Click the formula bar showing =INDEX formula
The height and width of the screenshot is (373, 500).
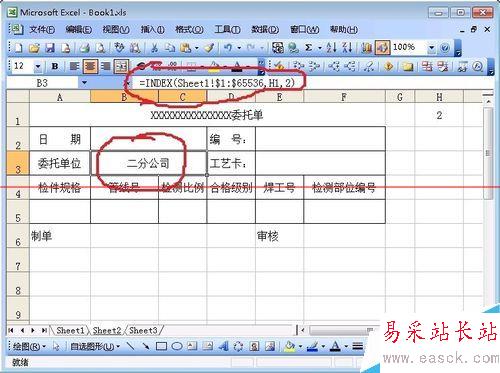click(x=310, y=83)
